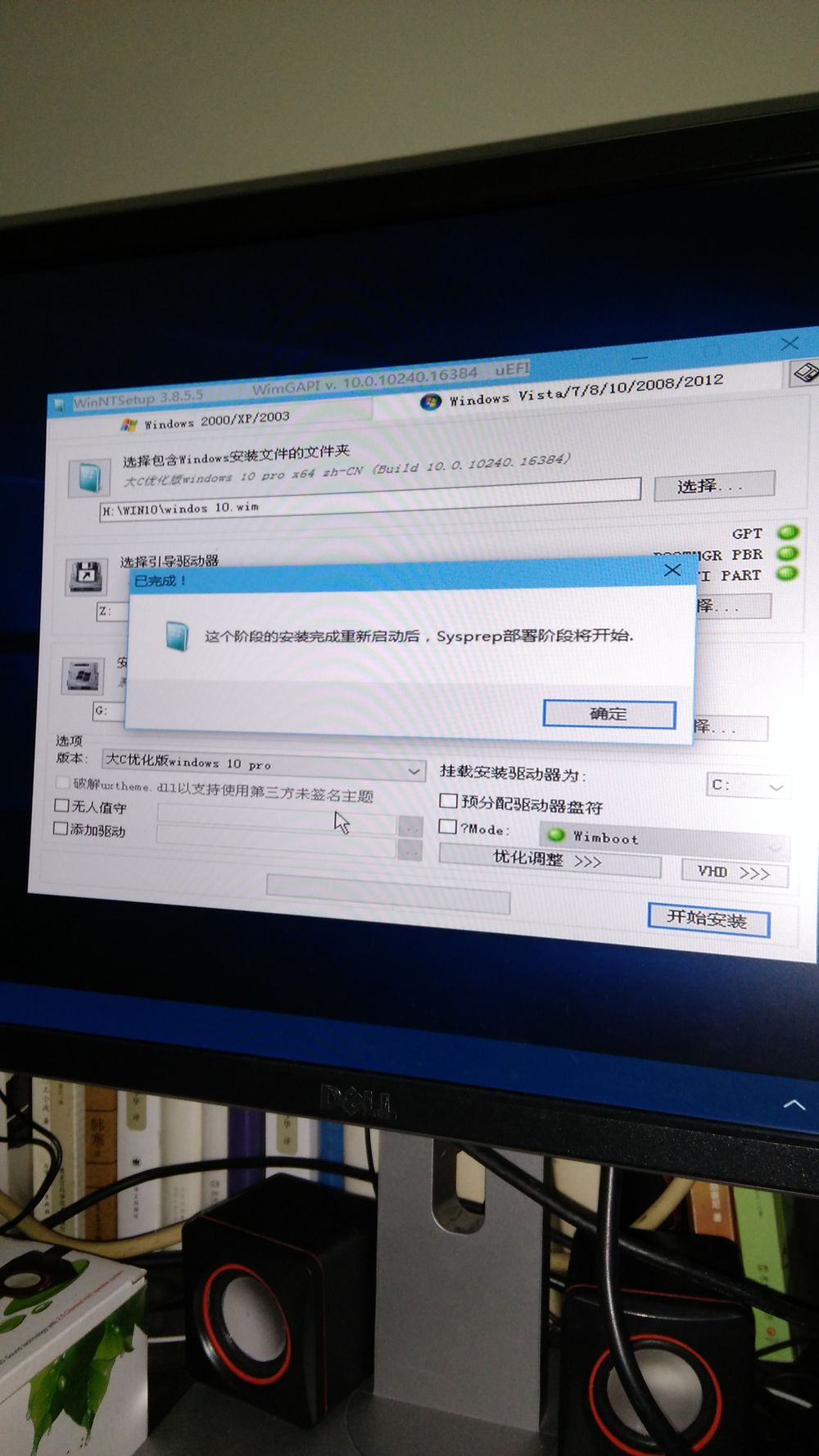Click the 添加驱动 folder path field
Image resolution: width=819 pixels, height=1456 pixels.
pos(276,842)
